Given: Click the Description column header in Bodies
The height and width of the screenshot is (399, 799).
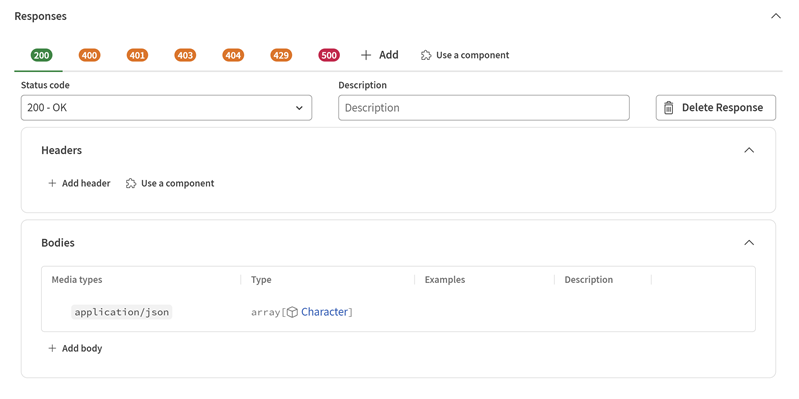Looking at the screenshot, I should [x=589, y=280].
